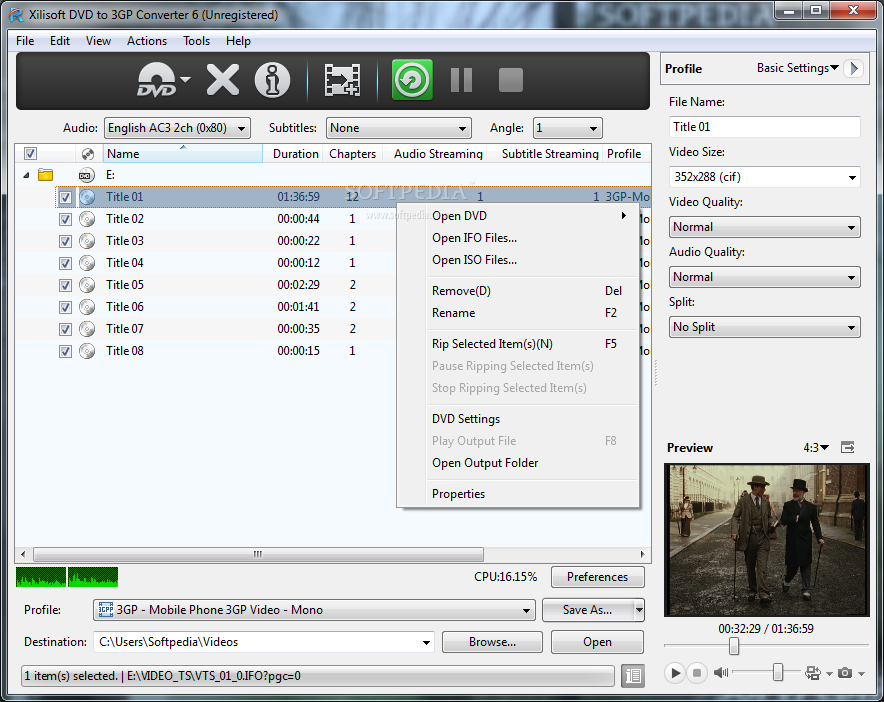Select Properties in the context menu
The width and height of the screenshot is (884, 702).
click(524, 494)
